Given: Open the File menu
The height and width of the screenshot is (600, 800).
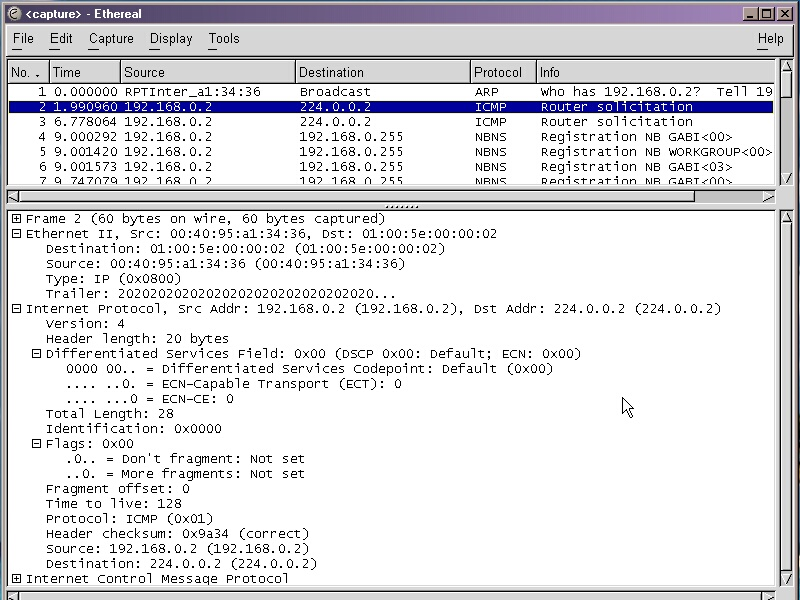Looking at the screenshot, I should [23, 39].
